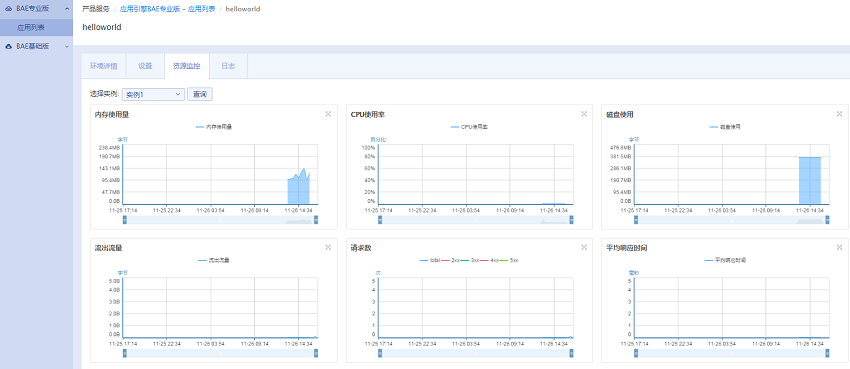The height and width of the screenshot is (369, 850).
Task: Hide the 4xx series in 请求数 legend
Action: click(490, 260)
